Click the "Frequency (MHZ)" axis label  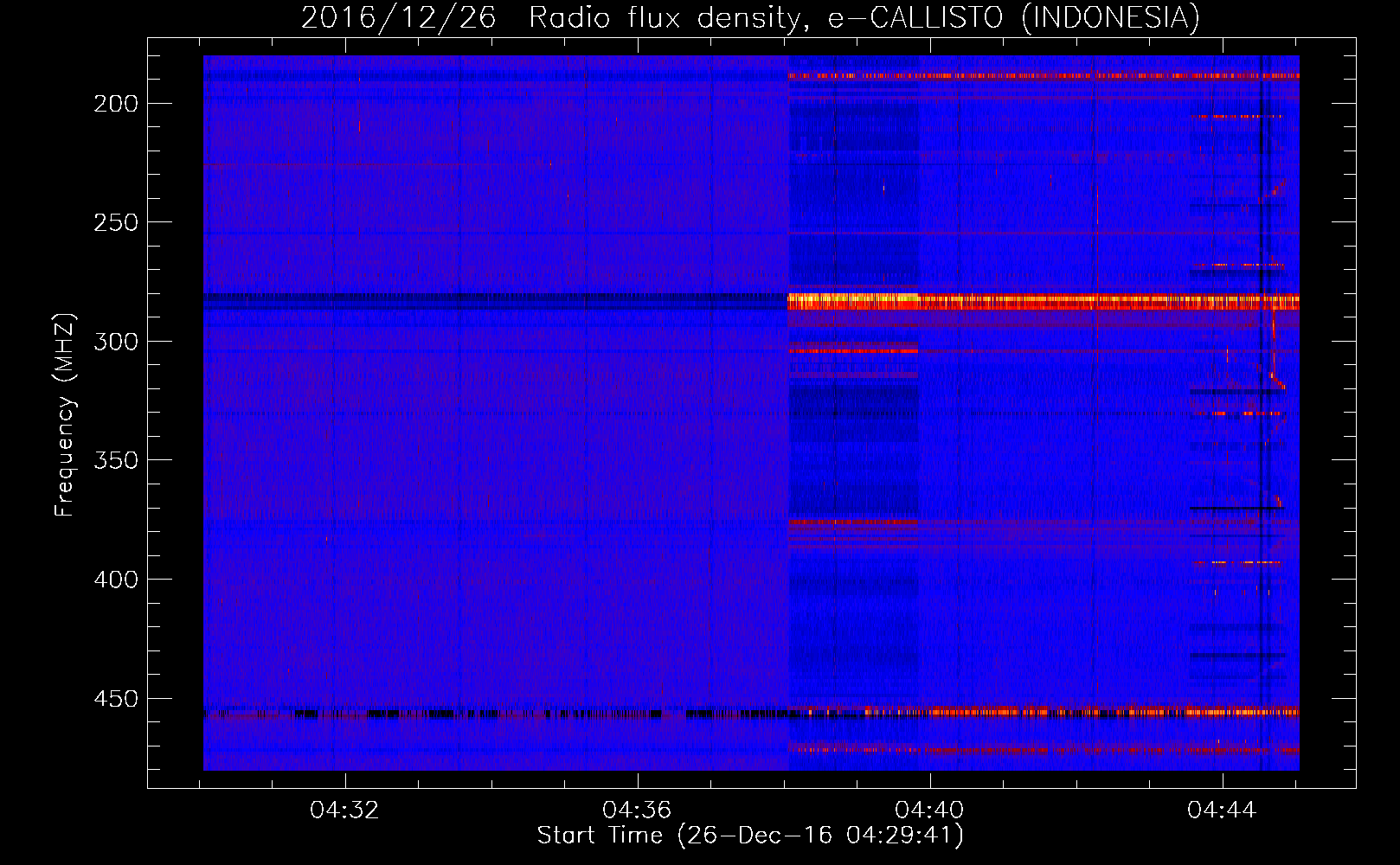point(65,415)
